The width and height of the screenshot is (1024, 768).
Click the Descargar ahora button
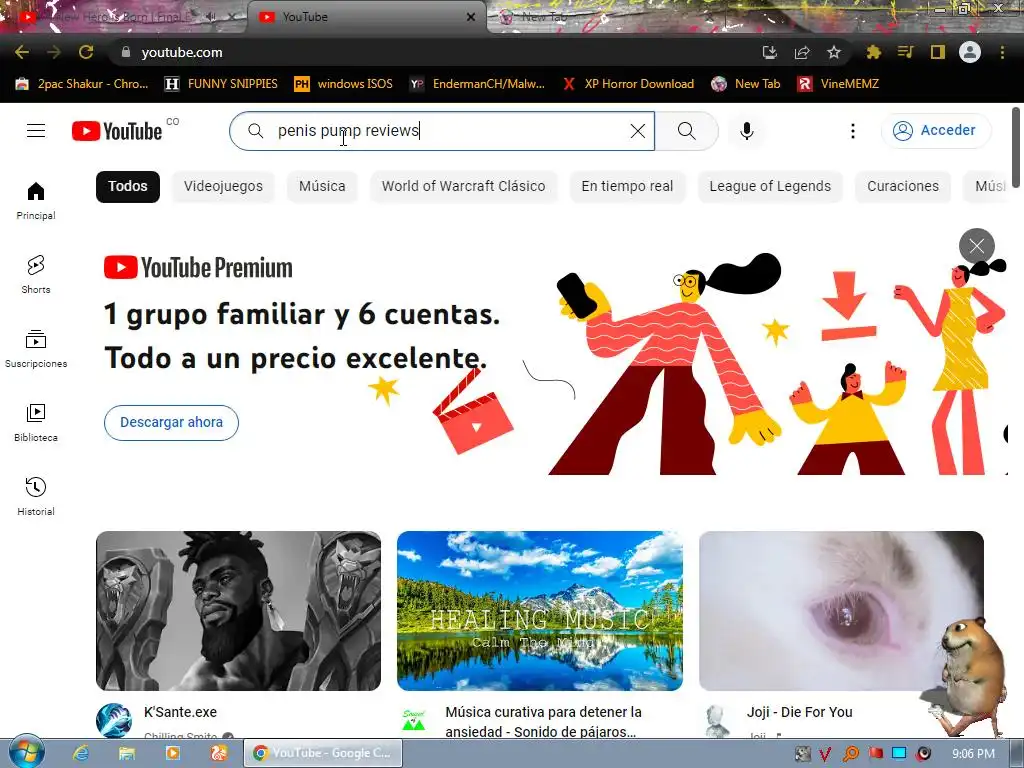coord(171,423)
